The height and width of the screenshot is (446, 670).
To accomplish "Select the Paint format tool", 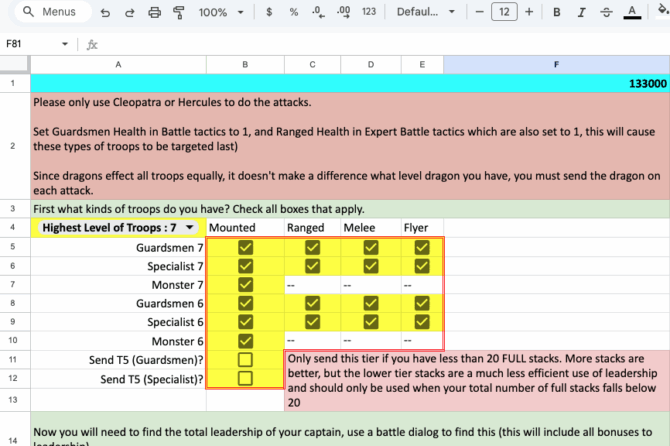I will [178, 12].
